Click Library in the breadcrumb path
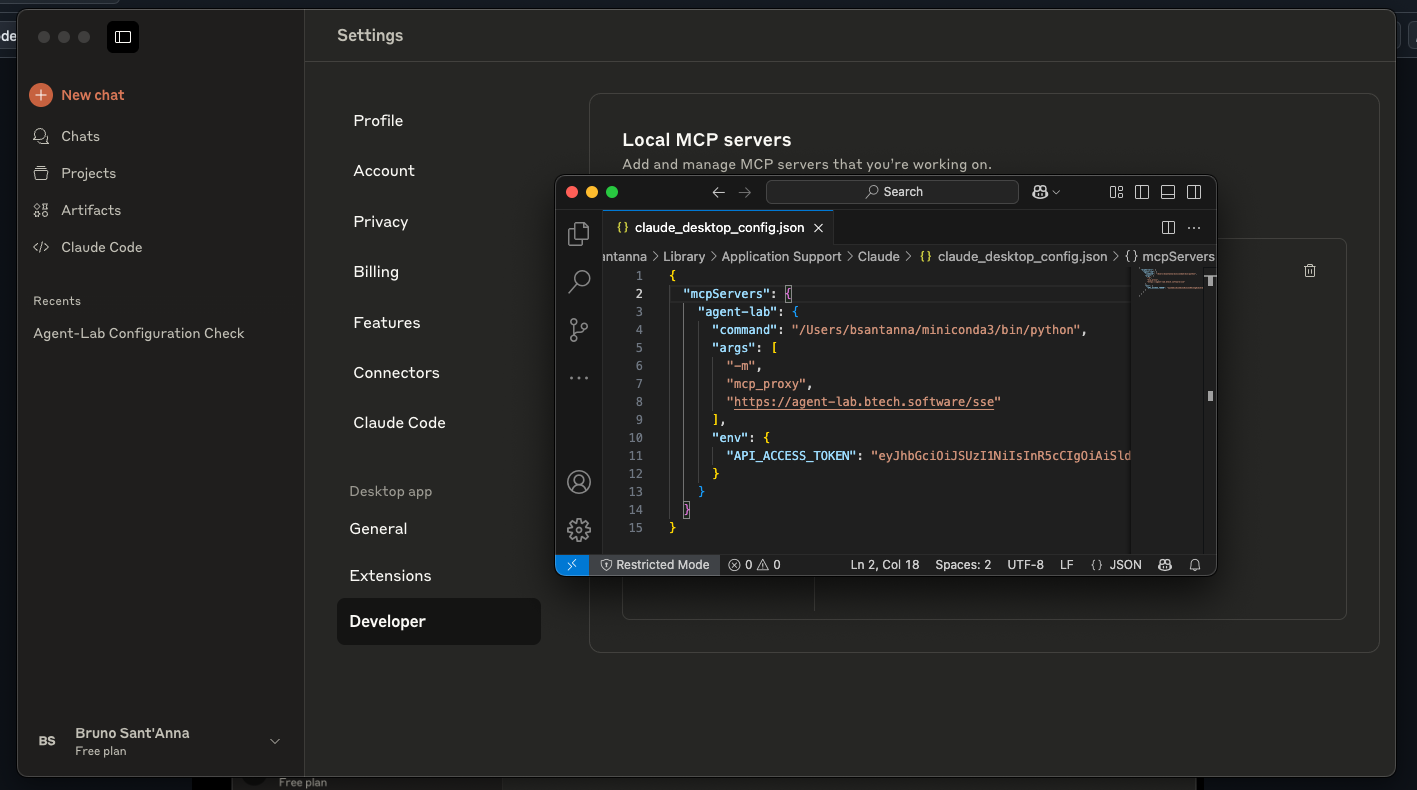1417x790 pixels. click(684, 257)
